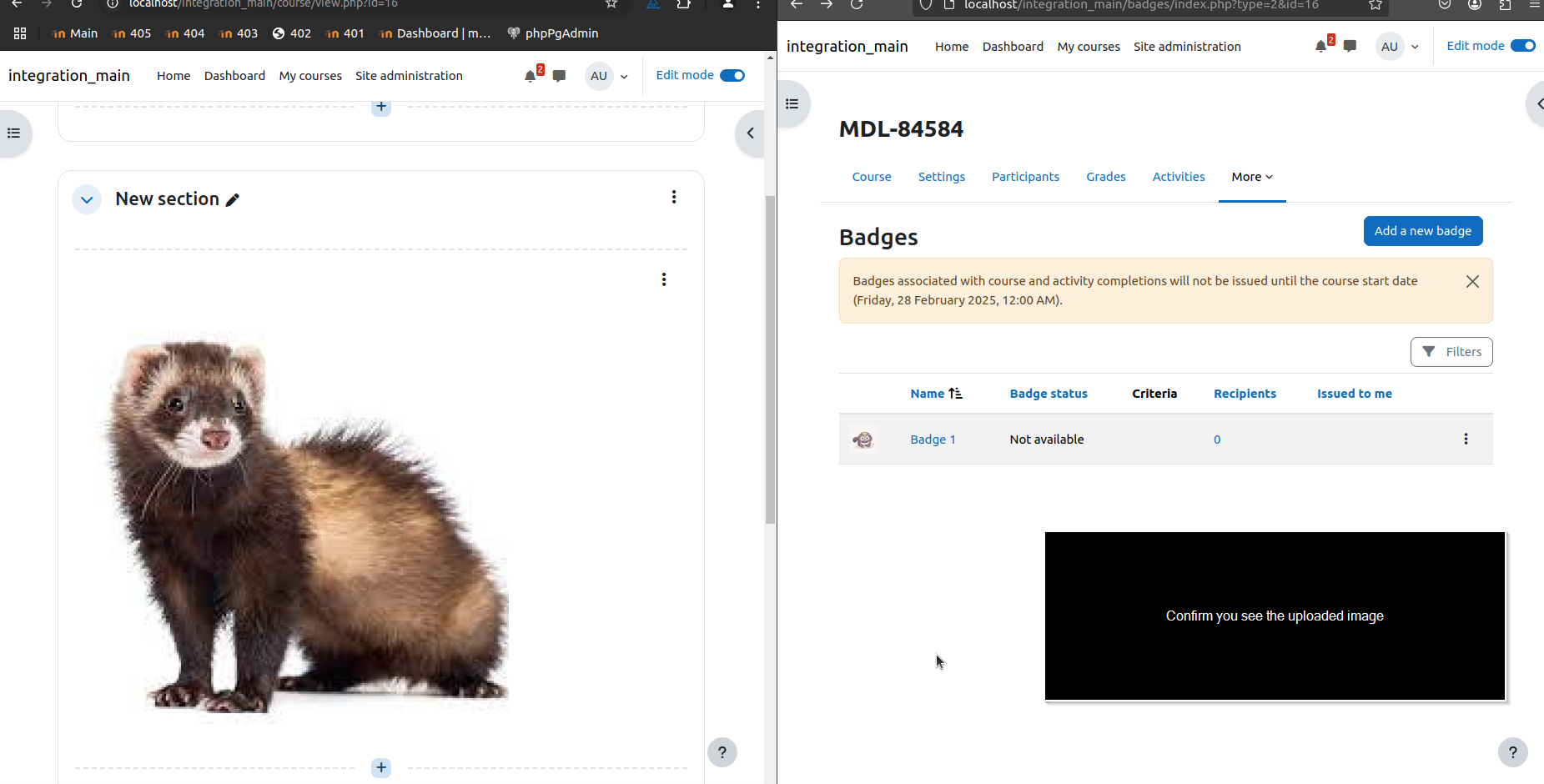Open actions menu for ferret image activity

pos(664,279)
